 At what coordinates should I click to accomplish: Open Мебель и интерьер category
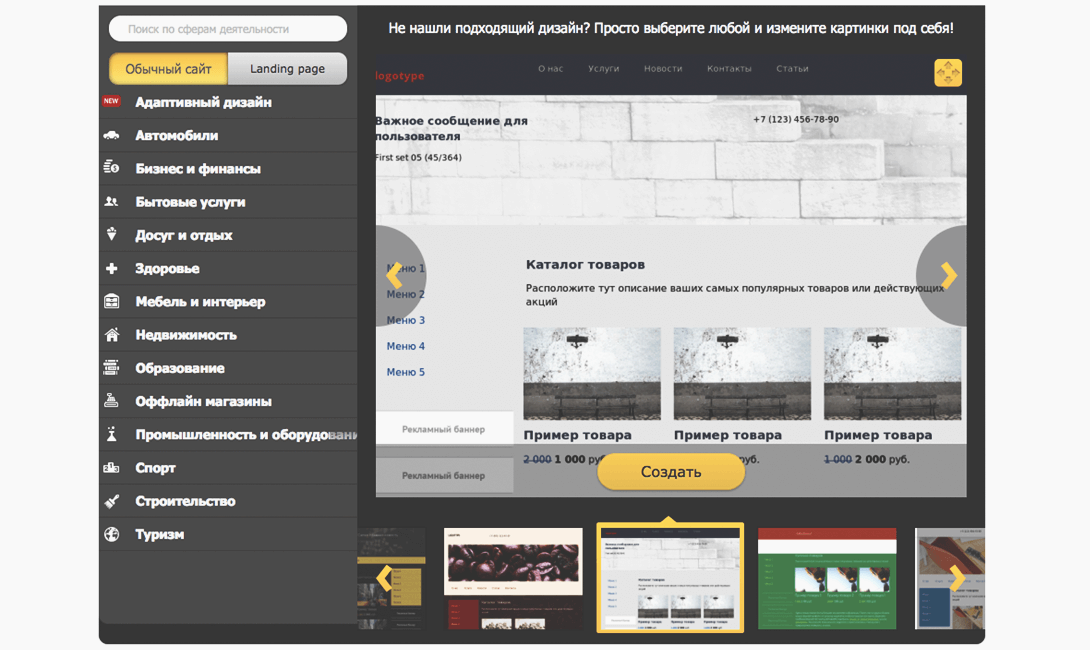coord(228,302)
